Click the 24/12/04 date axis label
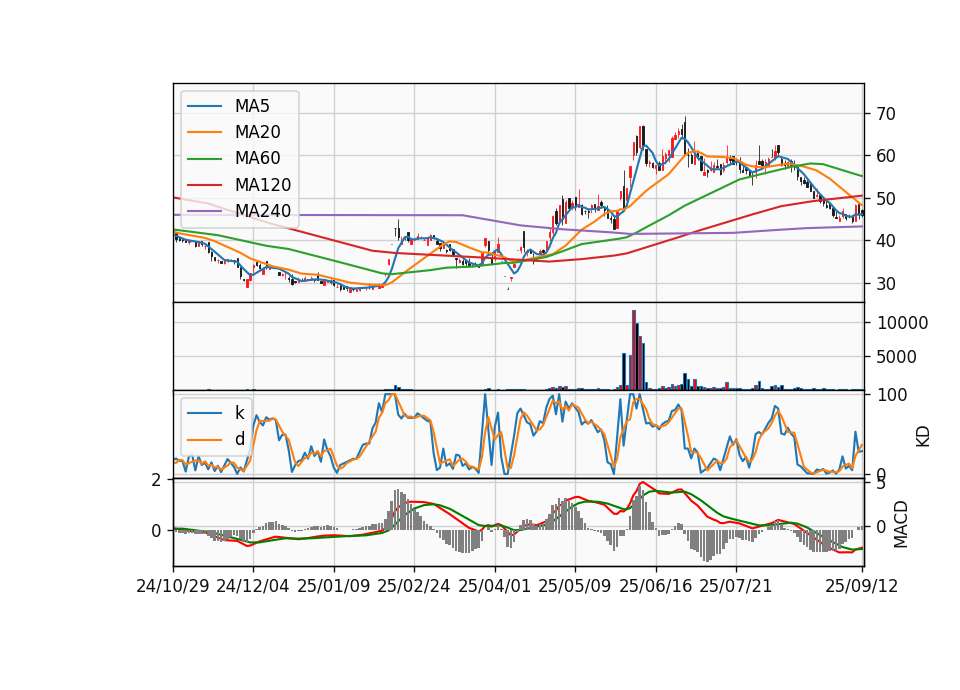Screen dimensions: 960x690 point(253,586)
